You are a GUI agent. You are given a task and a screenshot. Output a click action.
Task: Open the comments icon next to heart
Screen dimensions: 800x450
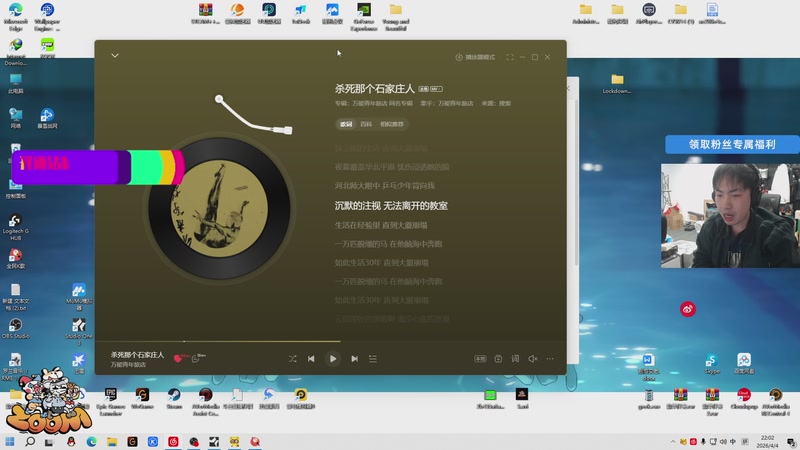(195, 359)
